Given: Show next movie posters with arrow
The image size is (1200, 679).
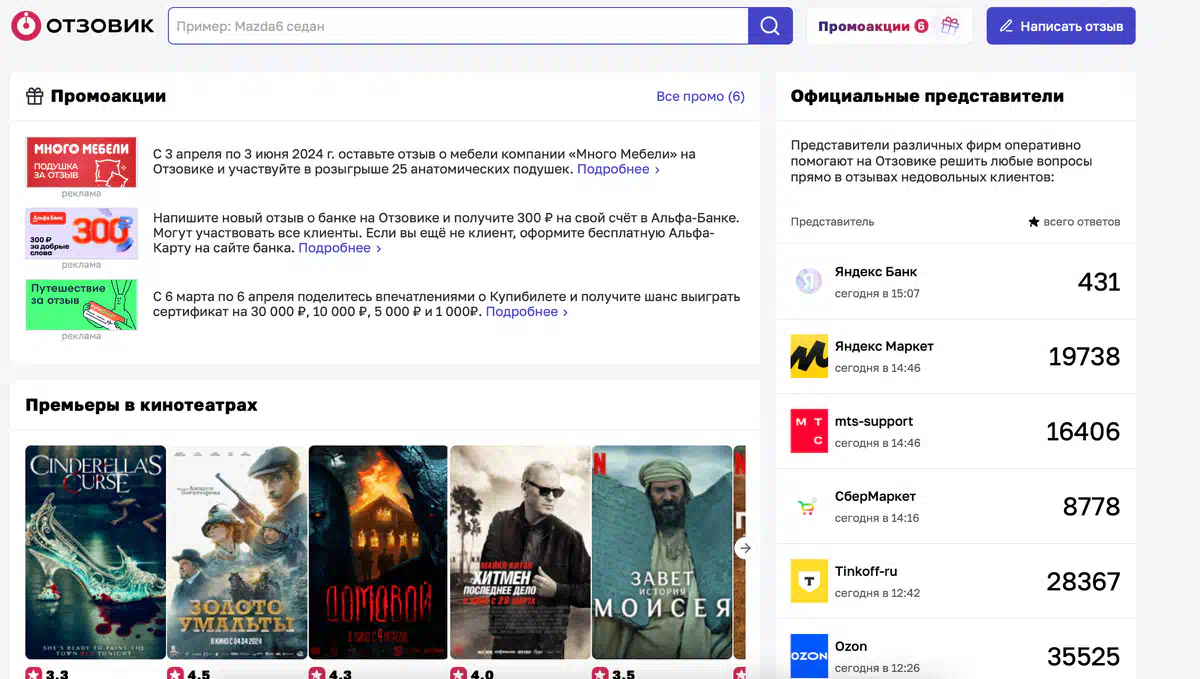Looking at the screenshot, I should pos(744,548).
